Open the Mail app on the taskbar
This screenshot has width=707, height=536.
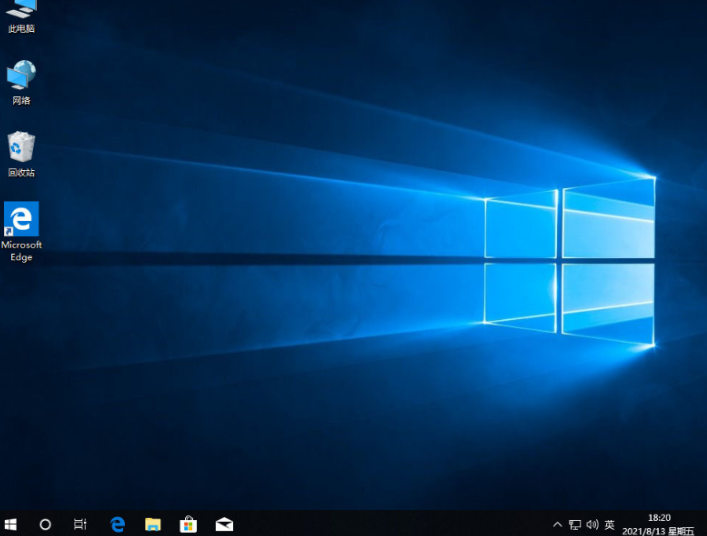pyautogui.click(x=224, y=524)
